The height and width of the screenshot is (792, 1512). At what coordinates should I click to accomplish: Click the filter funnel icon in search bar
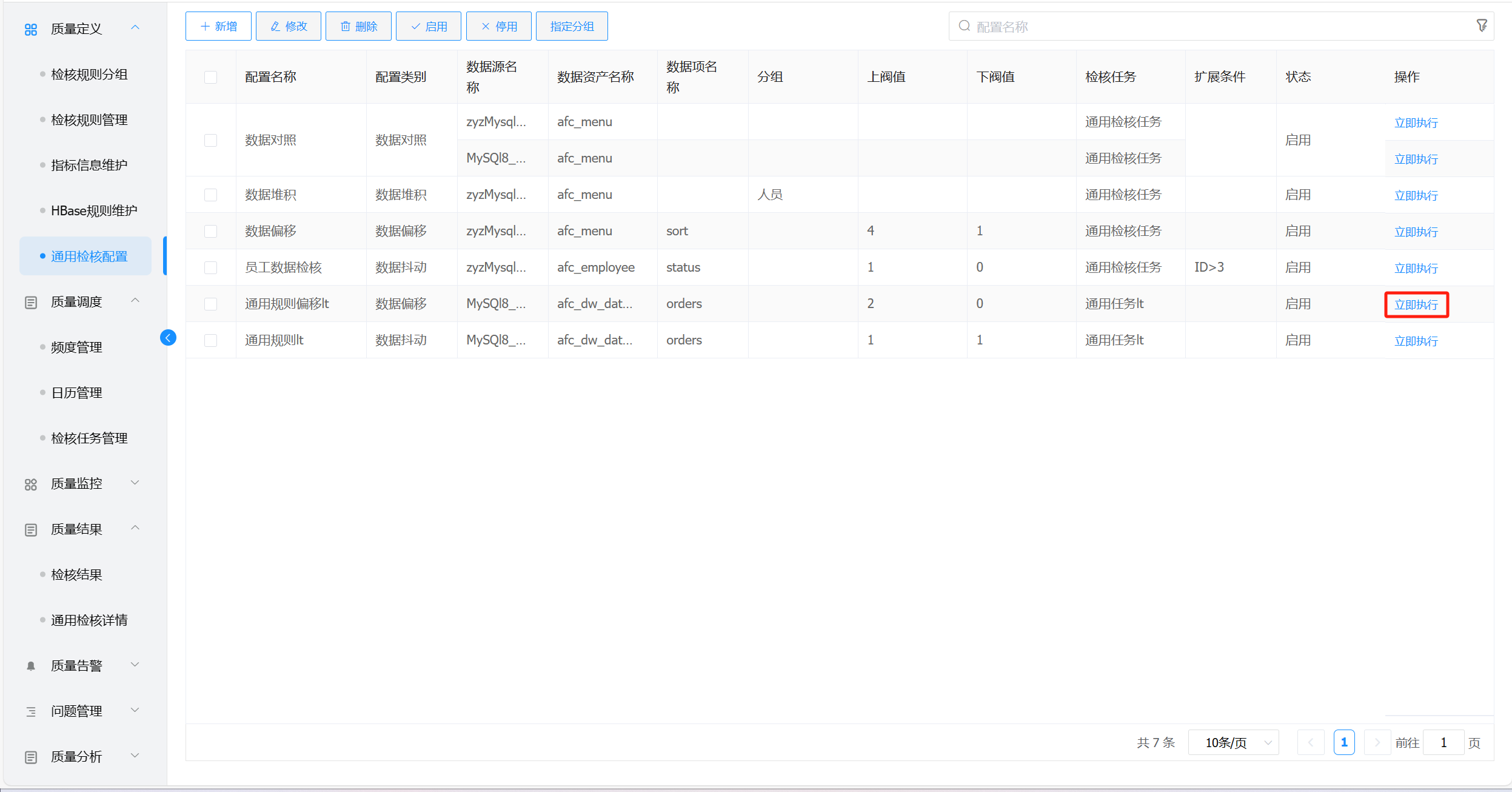tap(1481, 25)
